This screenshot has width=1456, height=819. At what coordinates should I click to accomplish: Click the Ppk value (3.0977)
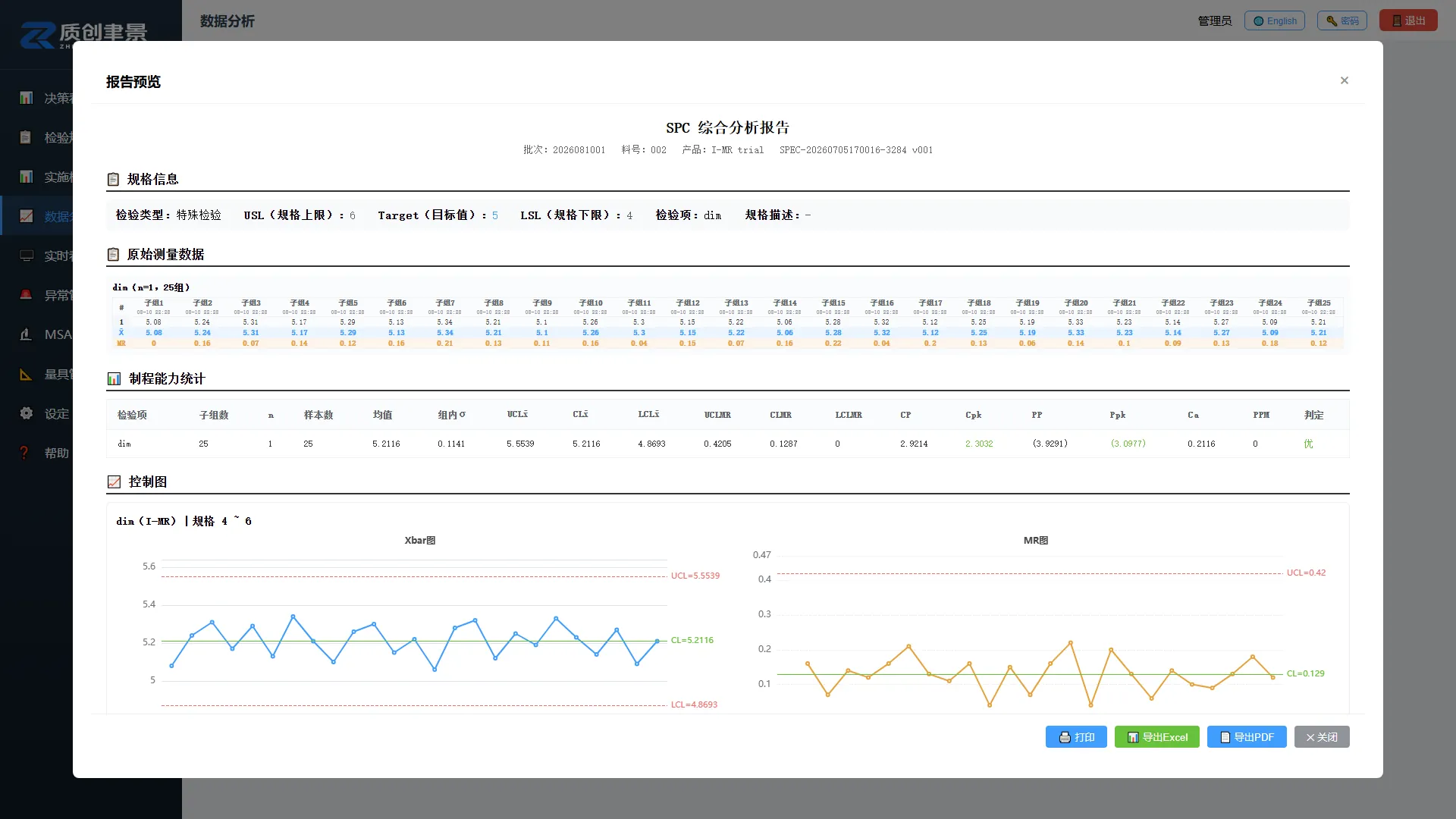coord(1128,444)
